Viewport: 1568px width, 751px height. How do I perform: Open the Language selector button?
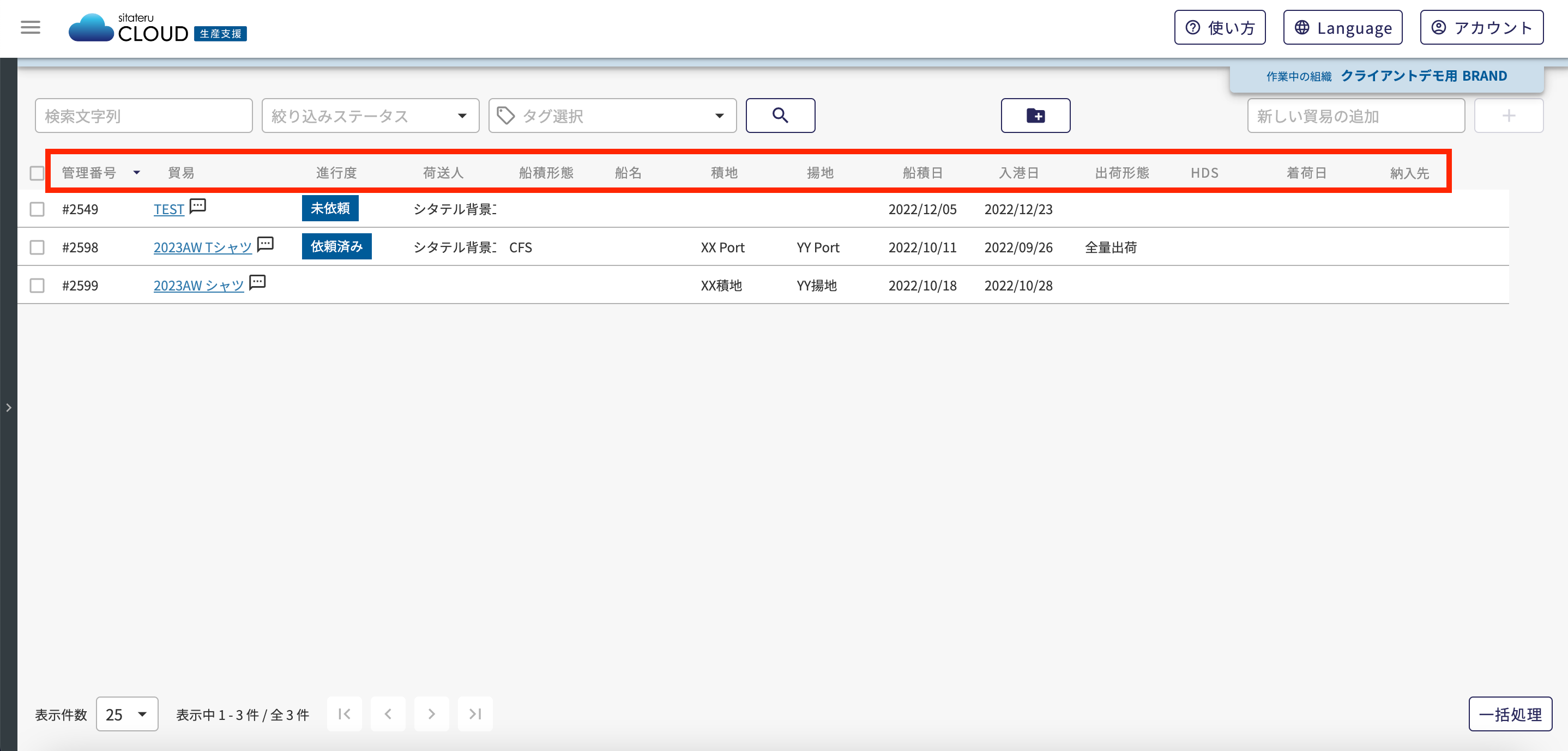click(1343, 27)
